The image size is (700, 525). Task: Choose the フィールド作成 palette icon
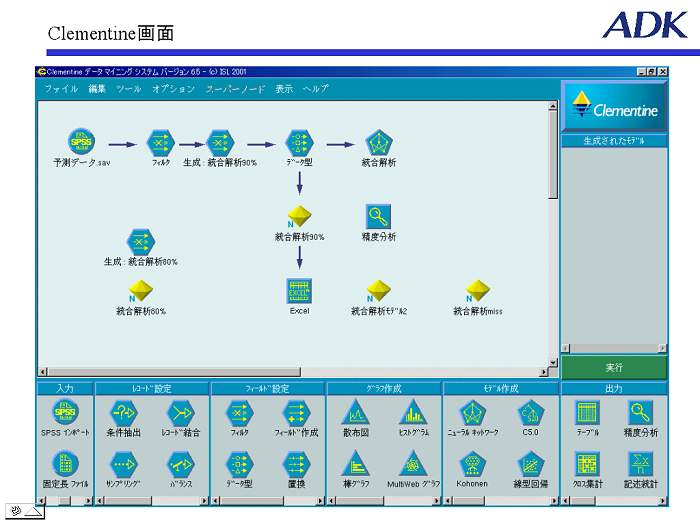(296, 413)
